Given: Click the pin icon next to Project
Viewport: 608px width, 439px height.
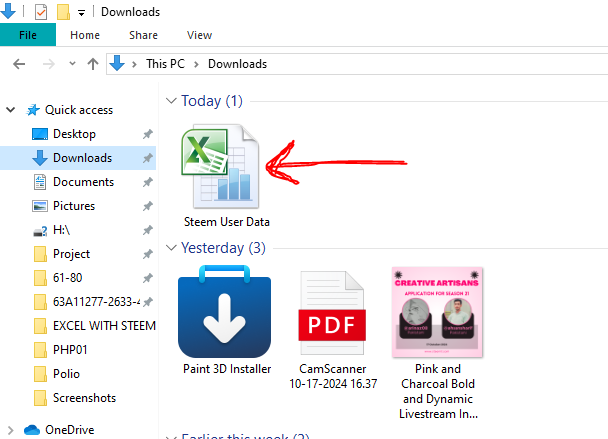Looking at the screenshot, I should (x=148, y=254).
